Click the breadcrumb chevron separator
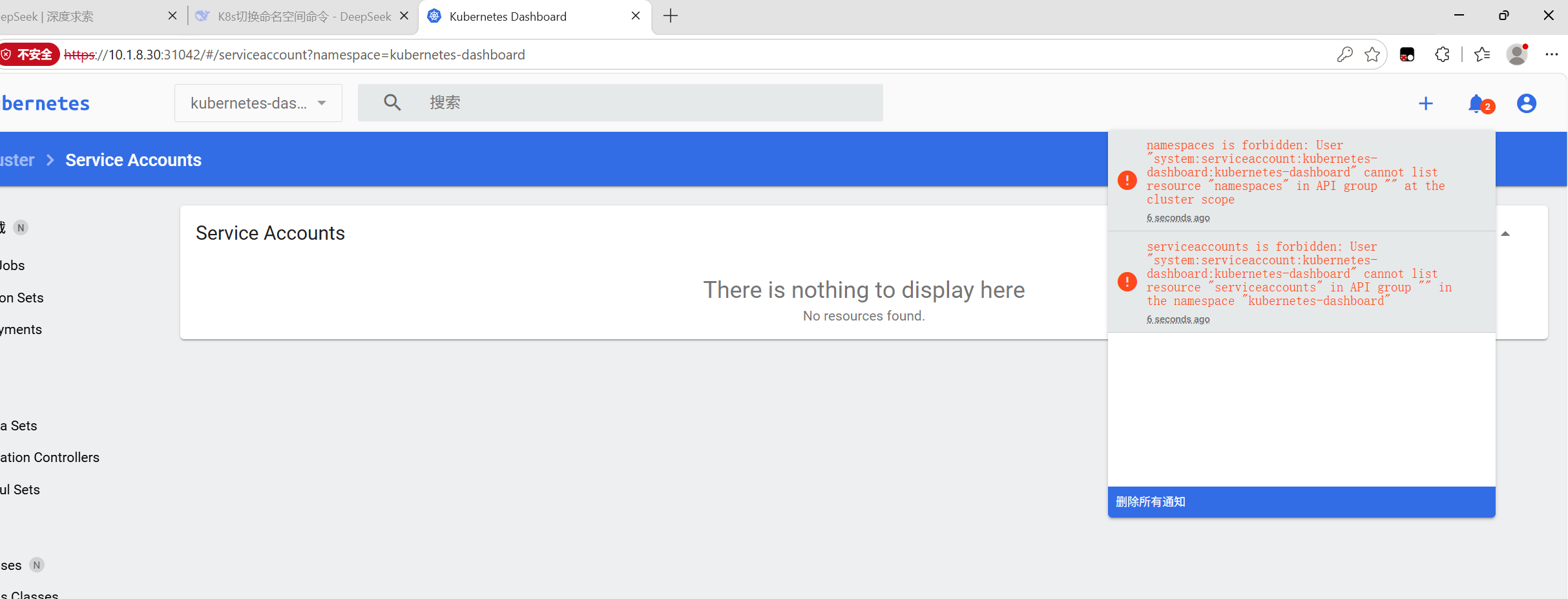This screenshot has height=599, width=1568. point(50,160)
